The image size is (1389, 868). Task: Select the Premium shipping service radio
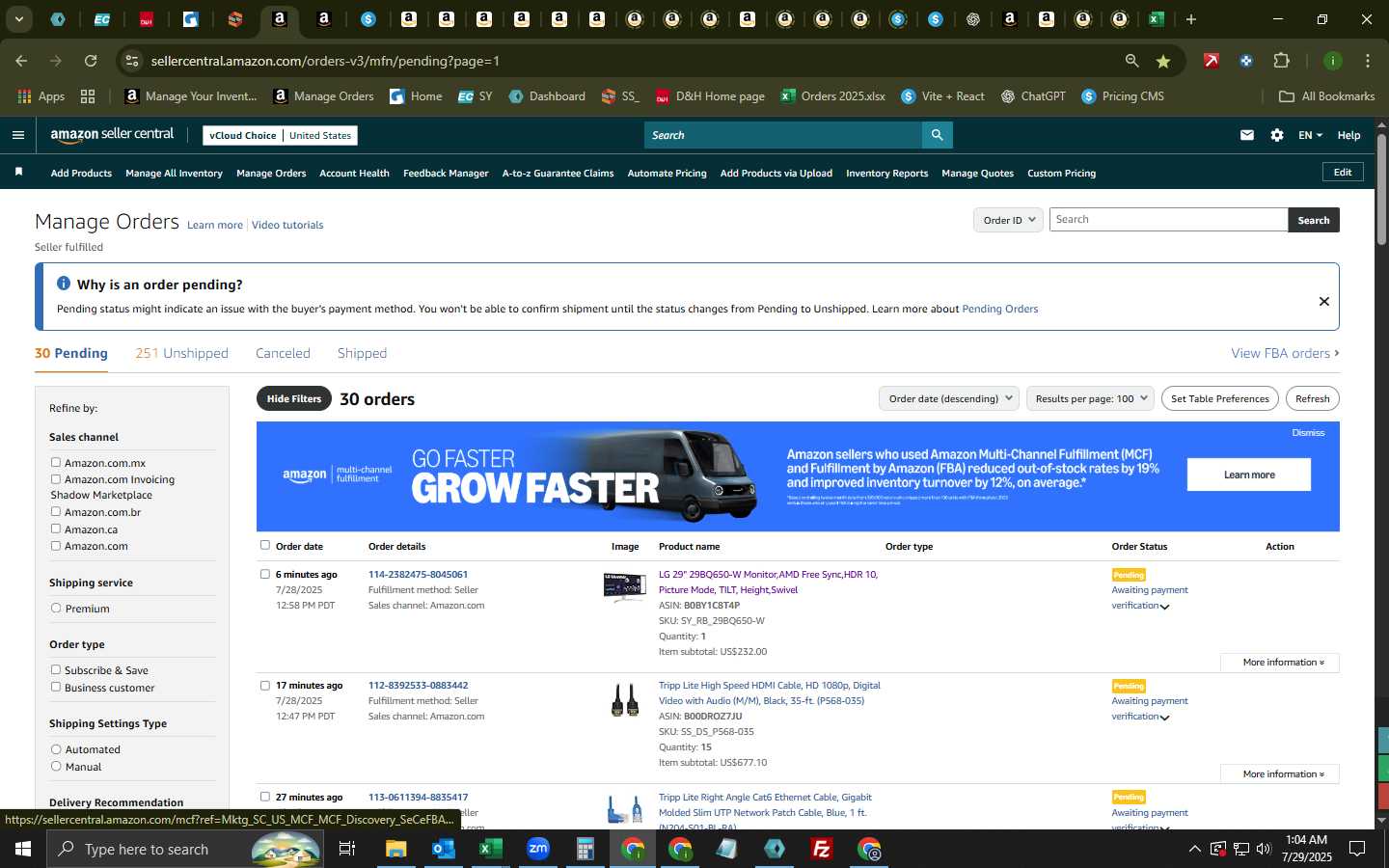point(56,609)
